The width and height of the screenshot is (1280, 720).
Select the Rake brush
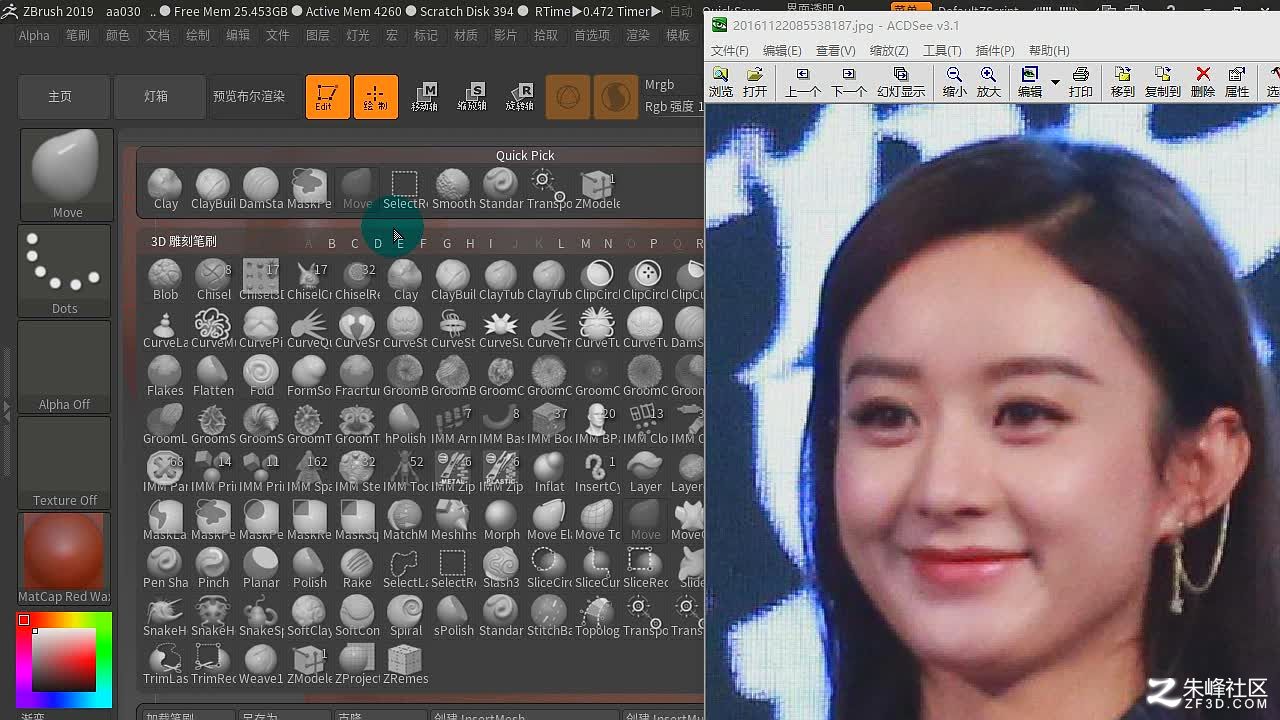pyautogui.click(x=357, y=568)
